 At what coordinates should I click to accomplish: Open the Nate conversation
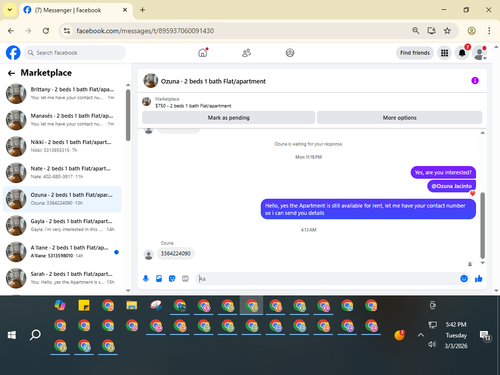tap(62, 172)
